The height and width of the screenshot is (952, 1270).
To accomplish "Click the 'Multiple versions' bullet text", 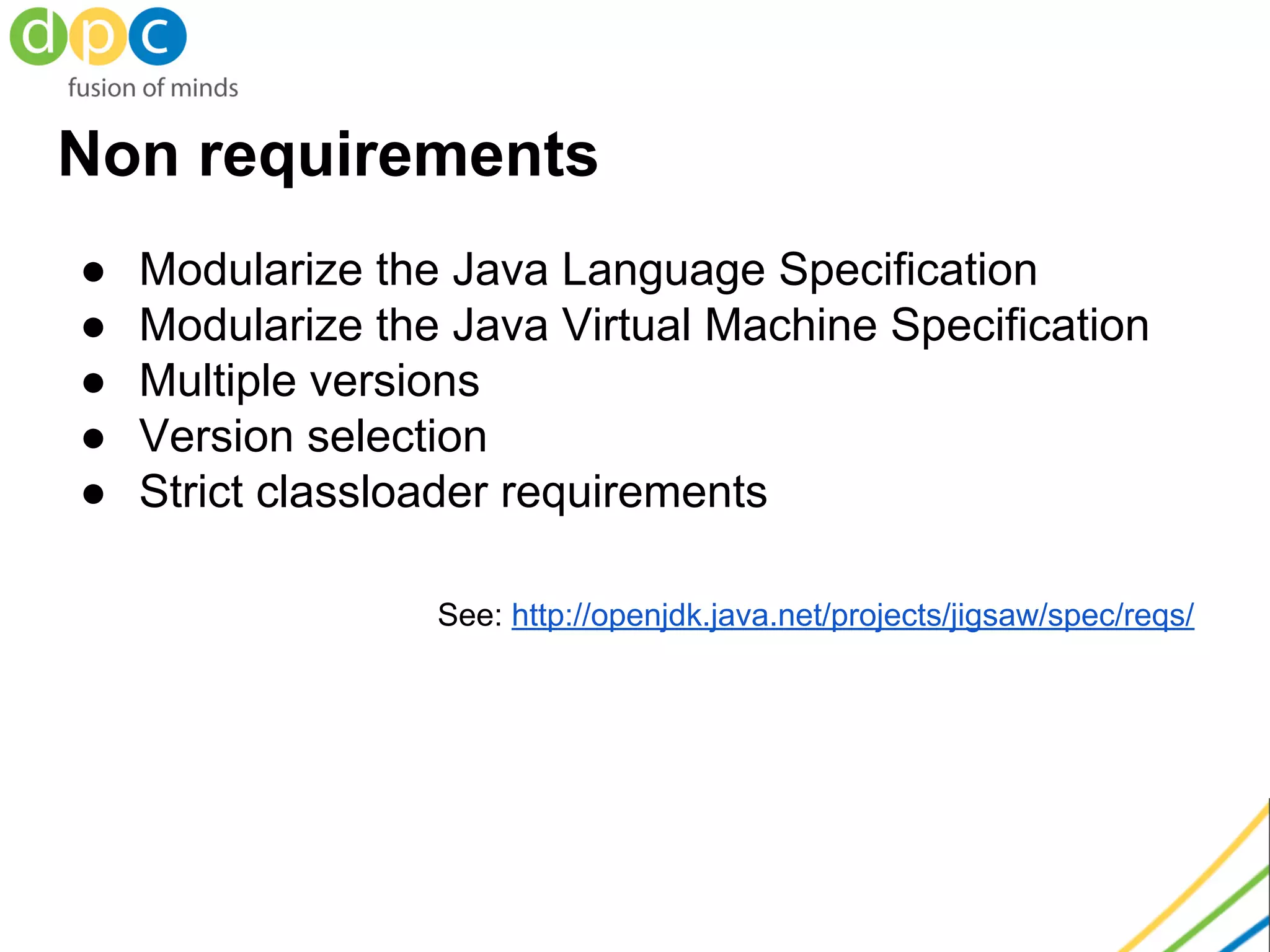I will click(x=309, y=381).
